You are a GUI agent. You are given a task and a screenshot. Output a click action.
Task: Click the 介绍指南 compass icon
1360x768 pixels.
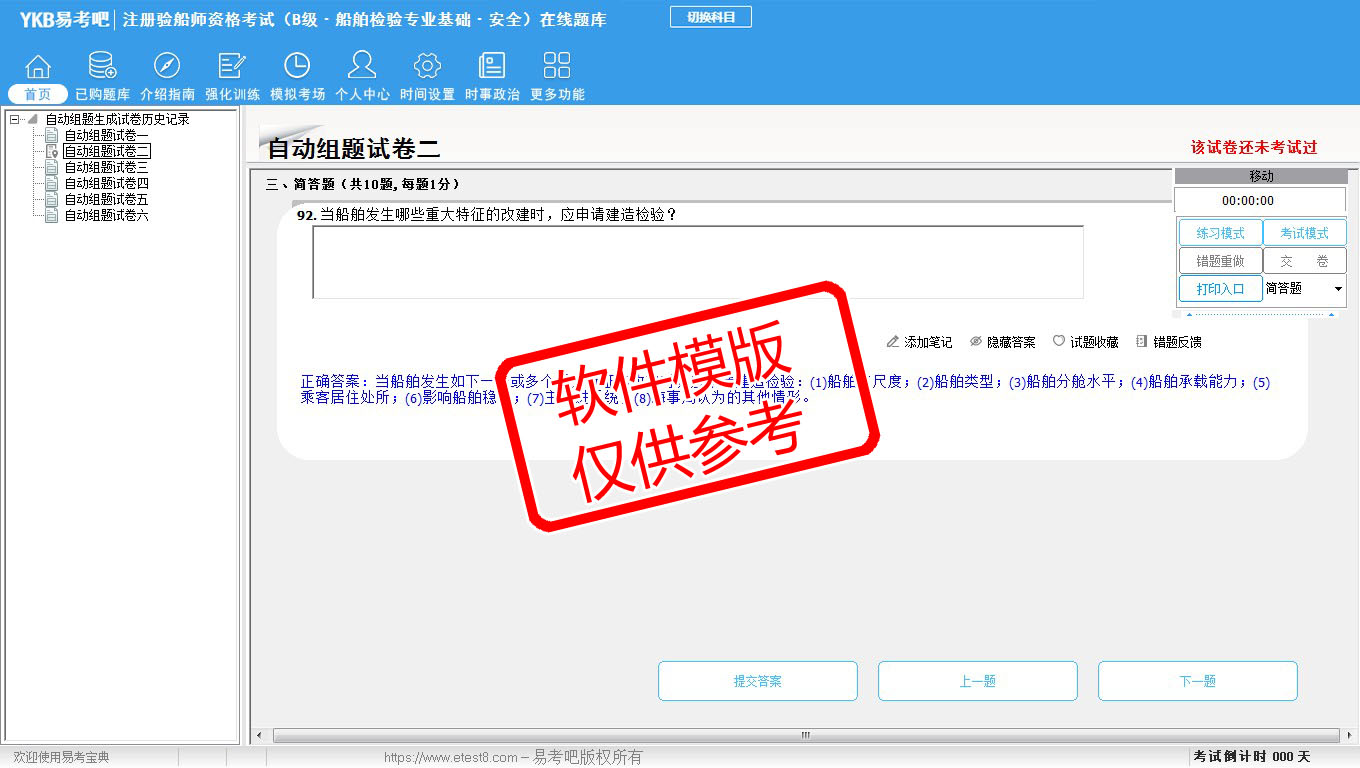[167, 67]
